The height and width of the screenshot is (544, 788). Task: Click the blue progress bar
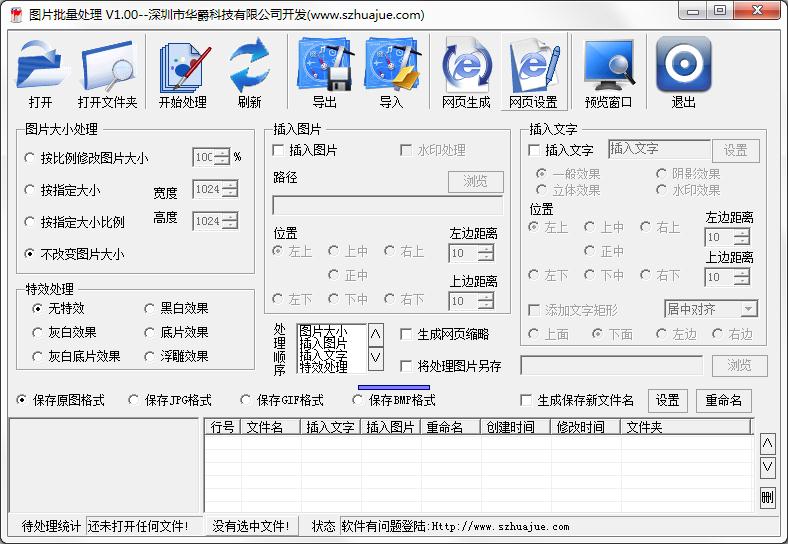[393, 387]
